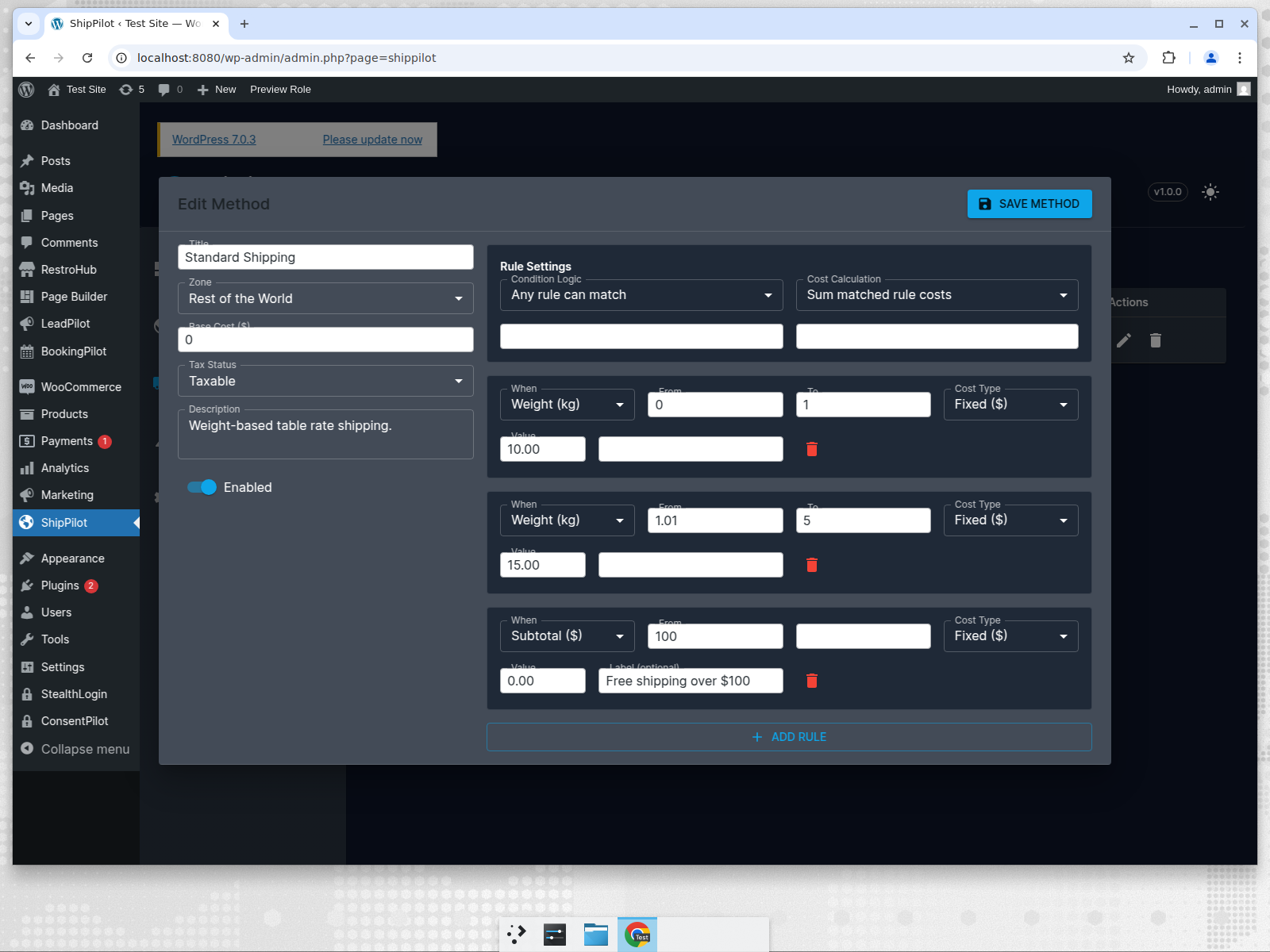The height and width of the screenshot is (952, 1270).
Task: Click the BookingPilot calendar icon
Action: click(x=27, y=351)
